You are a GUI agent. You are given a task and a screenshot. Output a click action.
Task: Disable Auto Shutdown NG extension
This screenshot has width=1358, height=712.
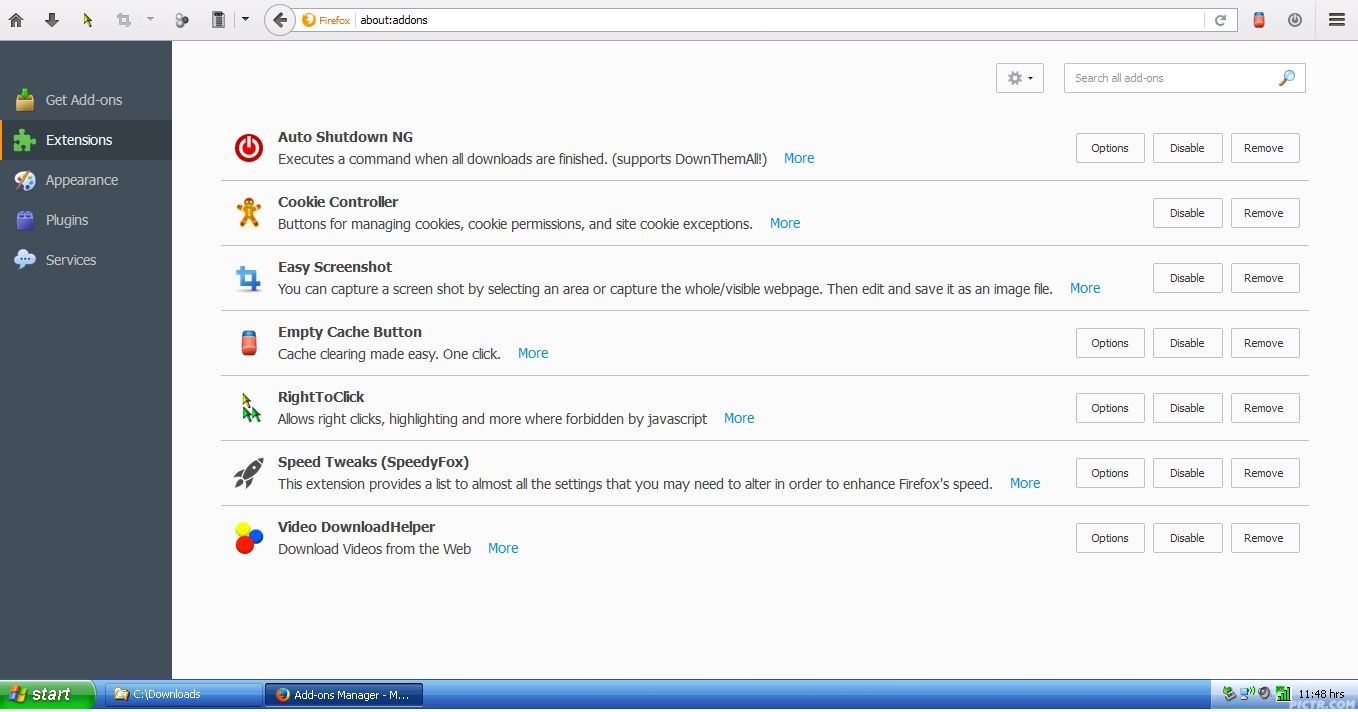(x=1187, y=148)
